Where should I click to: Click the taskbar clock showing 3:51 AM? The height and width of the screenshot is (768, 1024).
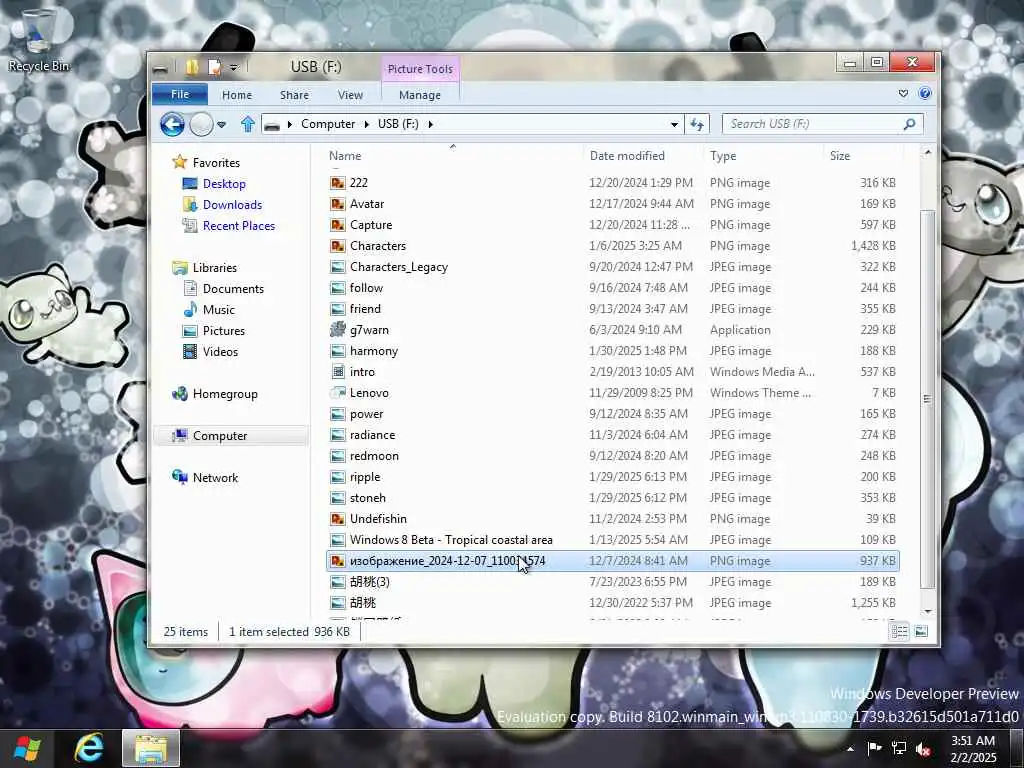coord(973,749)
